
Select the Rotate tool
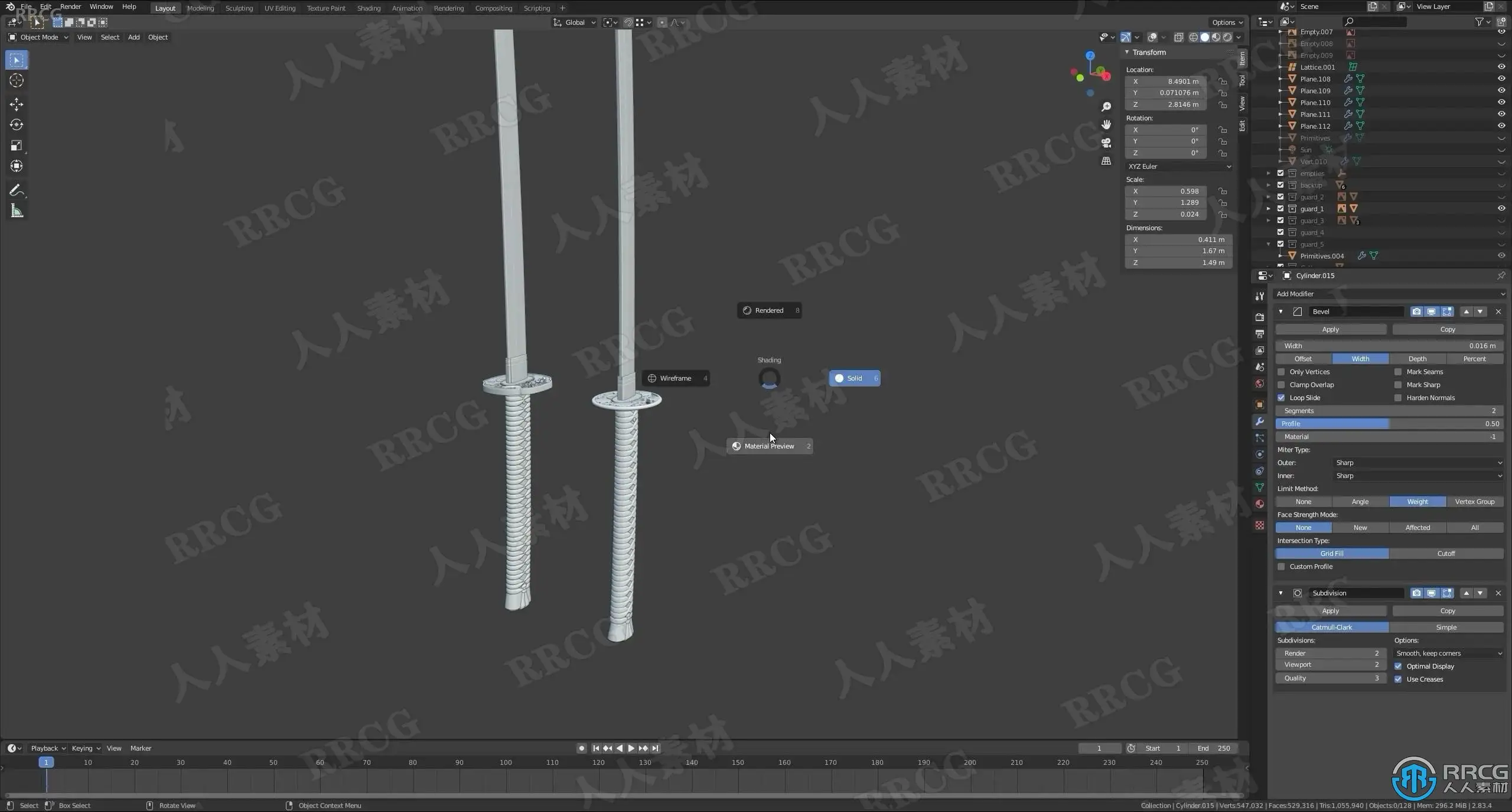click(x=17, y=125)
